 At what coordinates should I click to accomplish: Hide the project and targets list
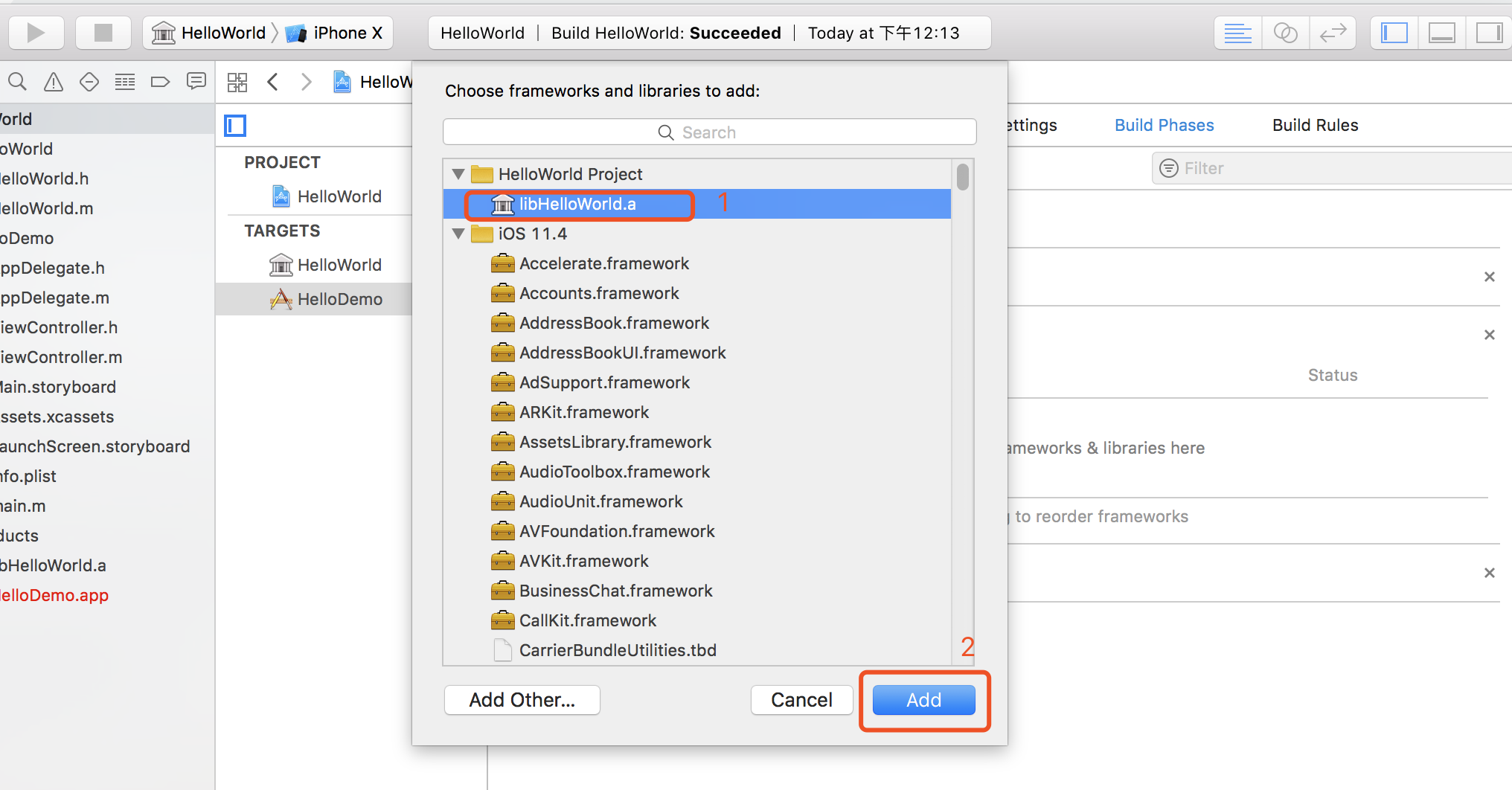(235, 126)
